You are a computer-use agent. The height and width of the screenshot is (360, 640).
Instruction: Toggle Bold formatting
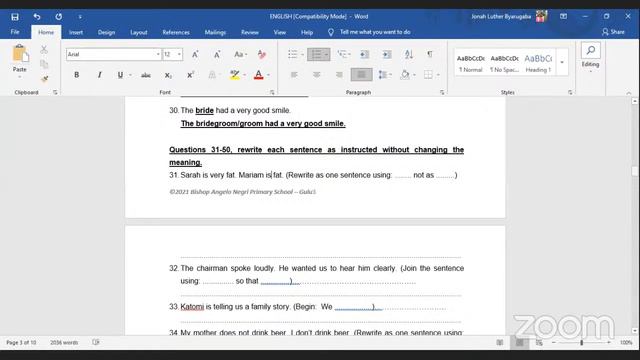(76, 75)
